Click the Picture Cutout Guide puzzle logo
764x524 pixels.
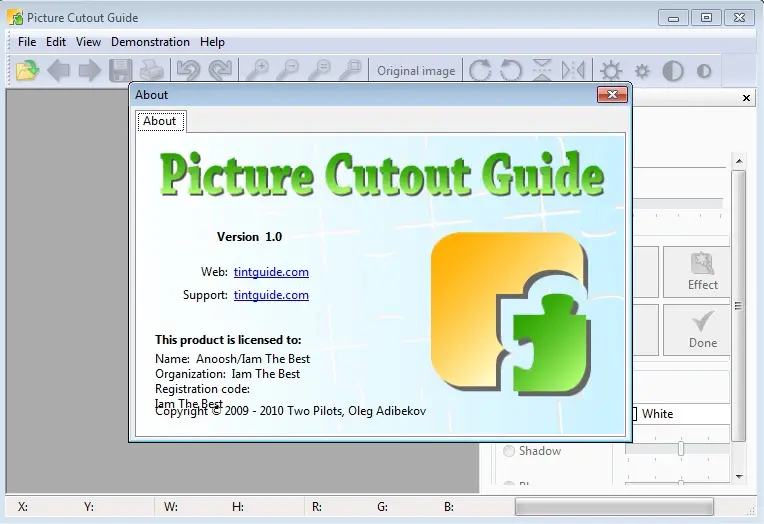coord(511,312)
